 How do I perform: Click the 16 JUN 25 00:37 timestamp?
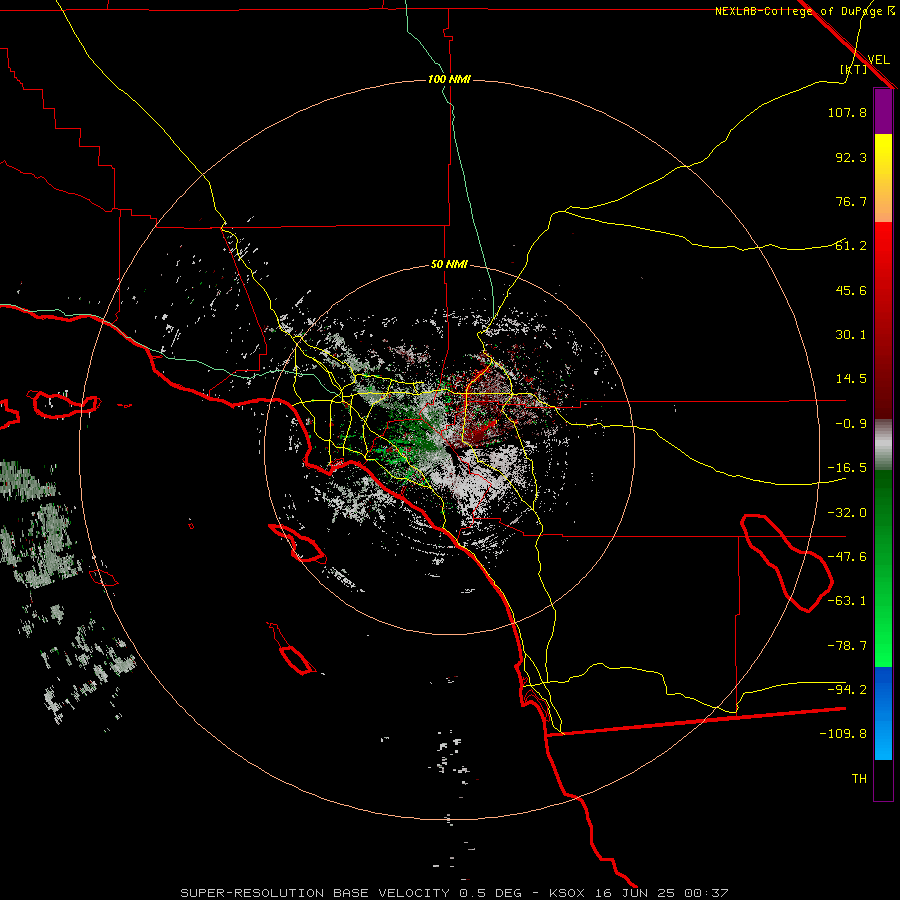tap(661, 893)
